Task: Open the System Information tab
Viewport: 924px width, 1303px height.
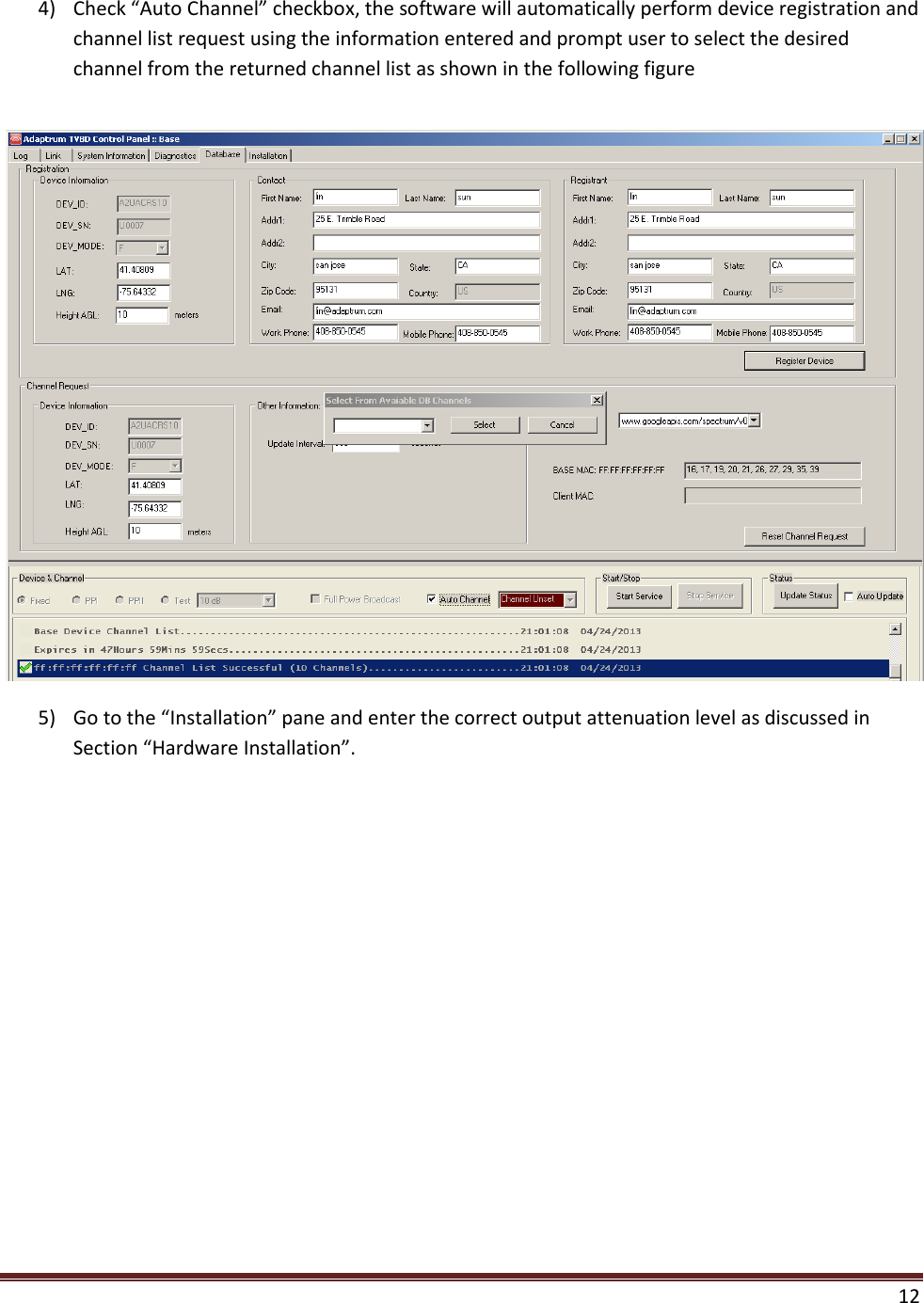Action: [x=111, y=156]
